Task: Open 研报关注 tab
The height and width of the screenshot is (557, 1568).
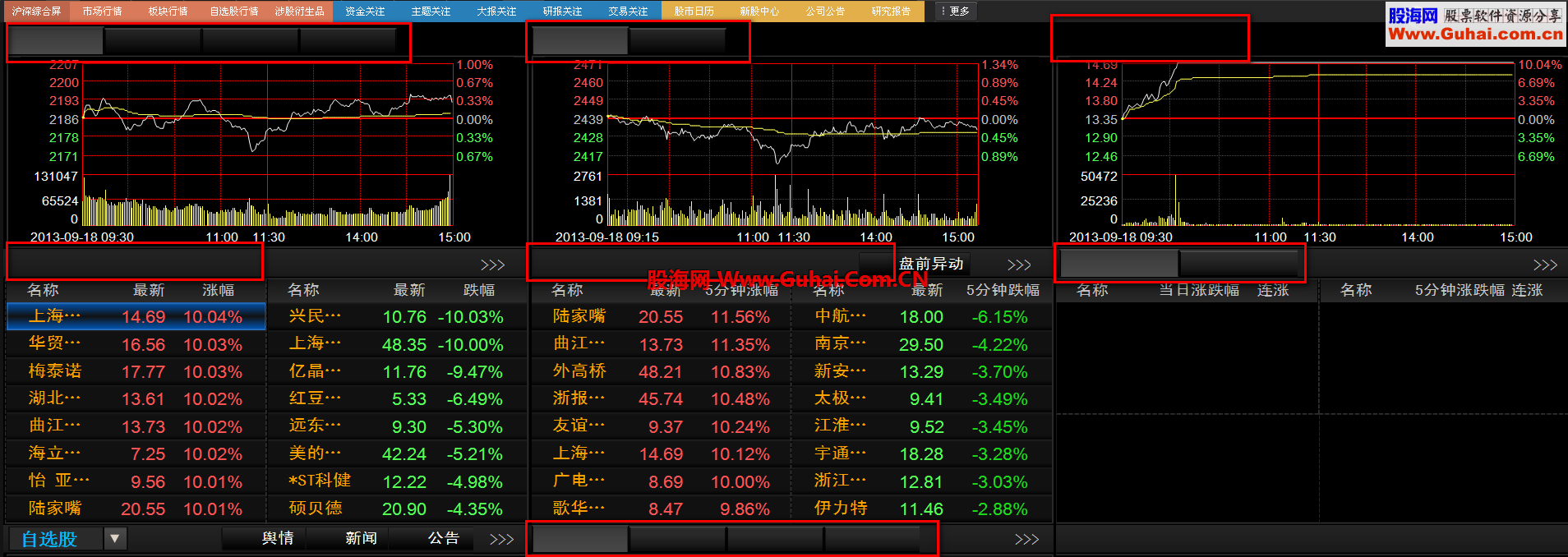Action: click(x=562, y=12)
